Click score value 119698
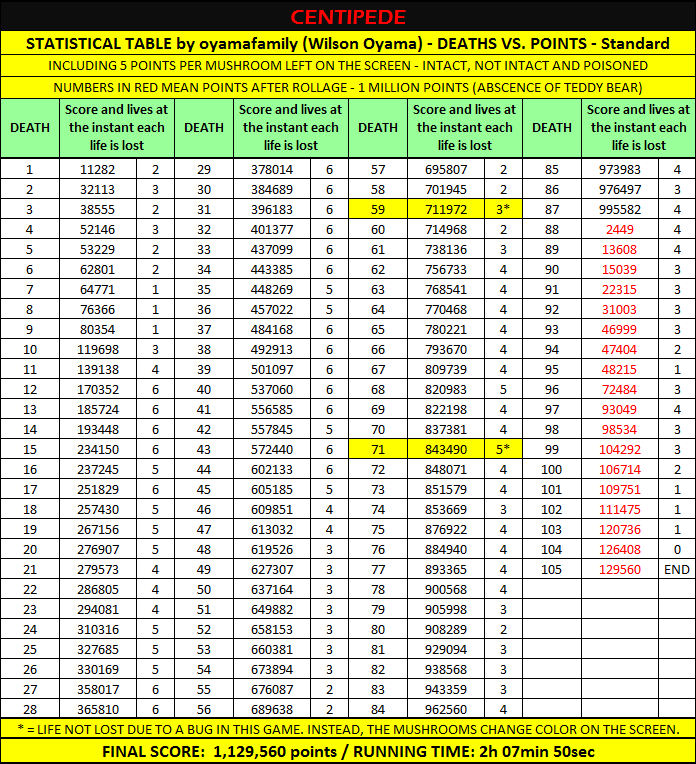The height and width of the screenshot is (764, 696). tap(97, 349)
